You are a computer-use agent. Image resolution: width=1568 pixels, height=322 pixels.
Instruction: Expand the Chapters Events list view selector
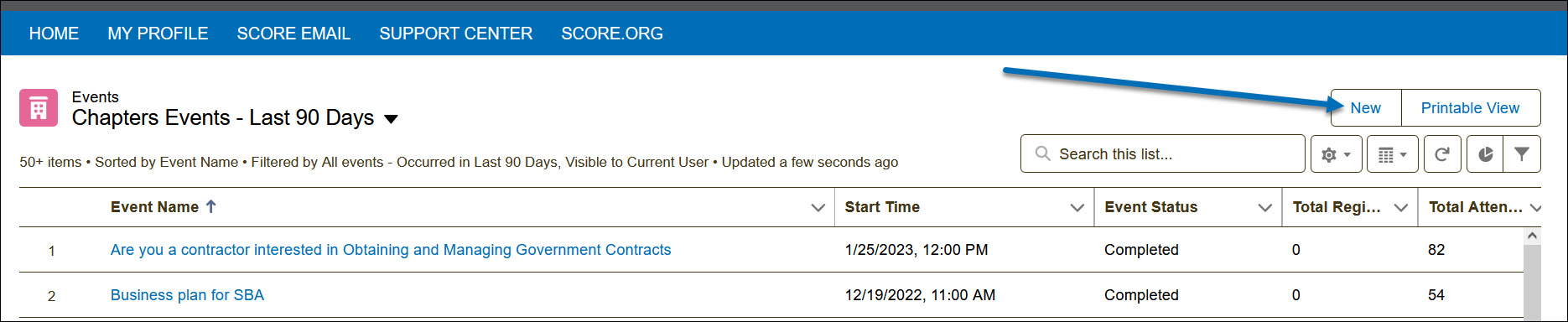point(391,119)
